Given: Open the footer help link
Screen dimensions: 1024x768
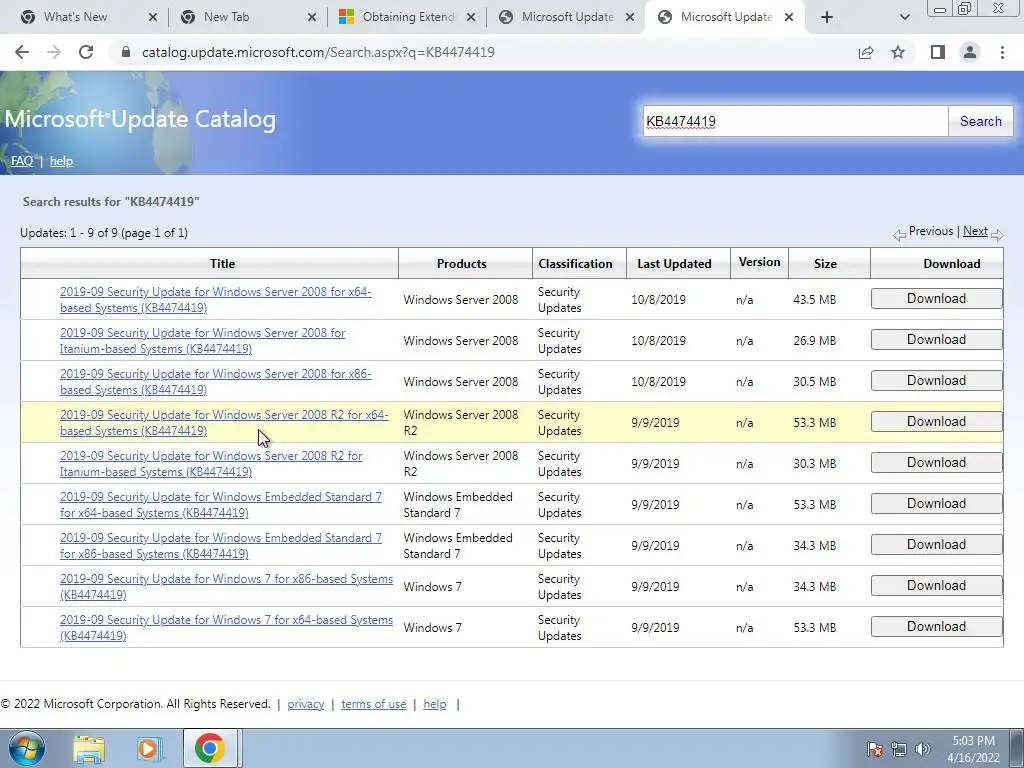Looking at the screenshot, I should coord(434,704).
